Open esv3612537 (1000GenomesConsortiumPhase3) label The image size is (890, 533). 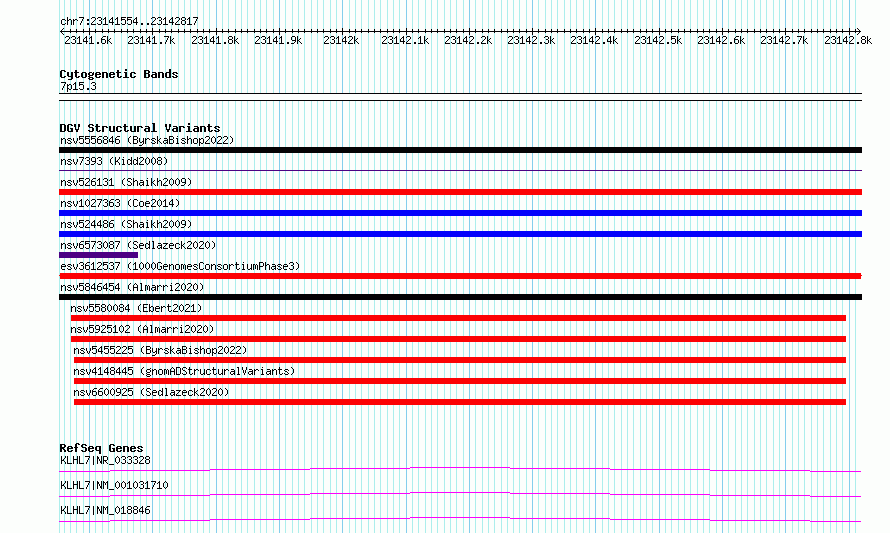(180, 266)
